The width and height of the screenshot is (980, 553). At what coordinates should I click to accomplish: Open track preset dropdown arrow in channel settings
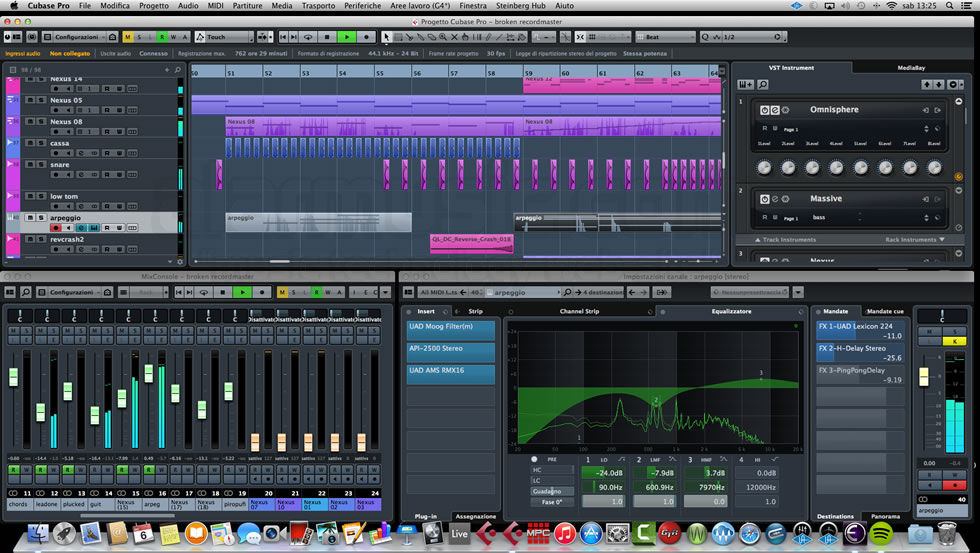(x=798, y=292)
